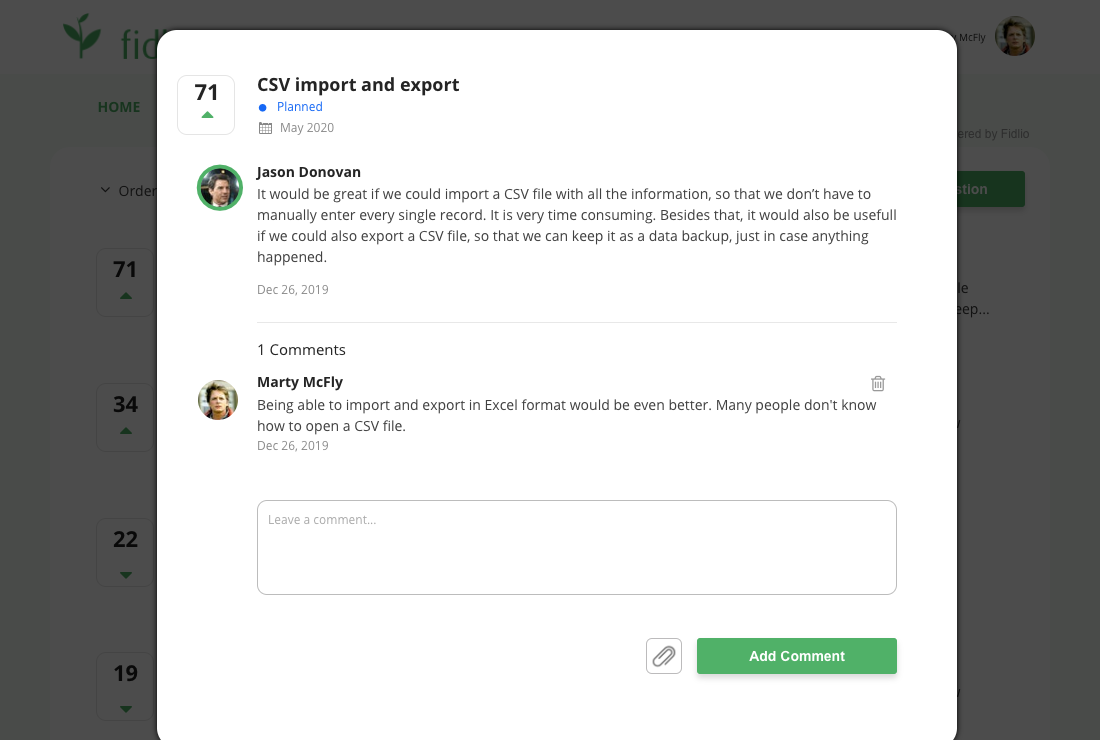Click the Jason Donovan author name
This screenshot has width=1100, height=740.
coord(309,172)
